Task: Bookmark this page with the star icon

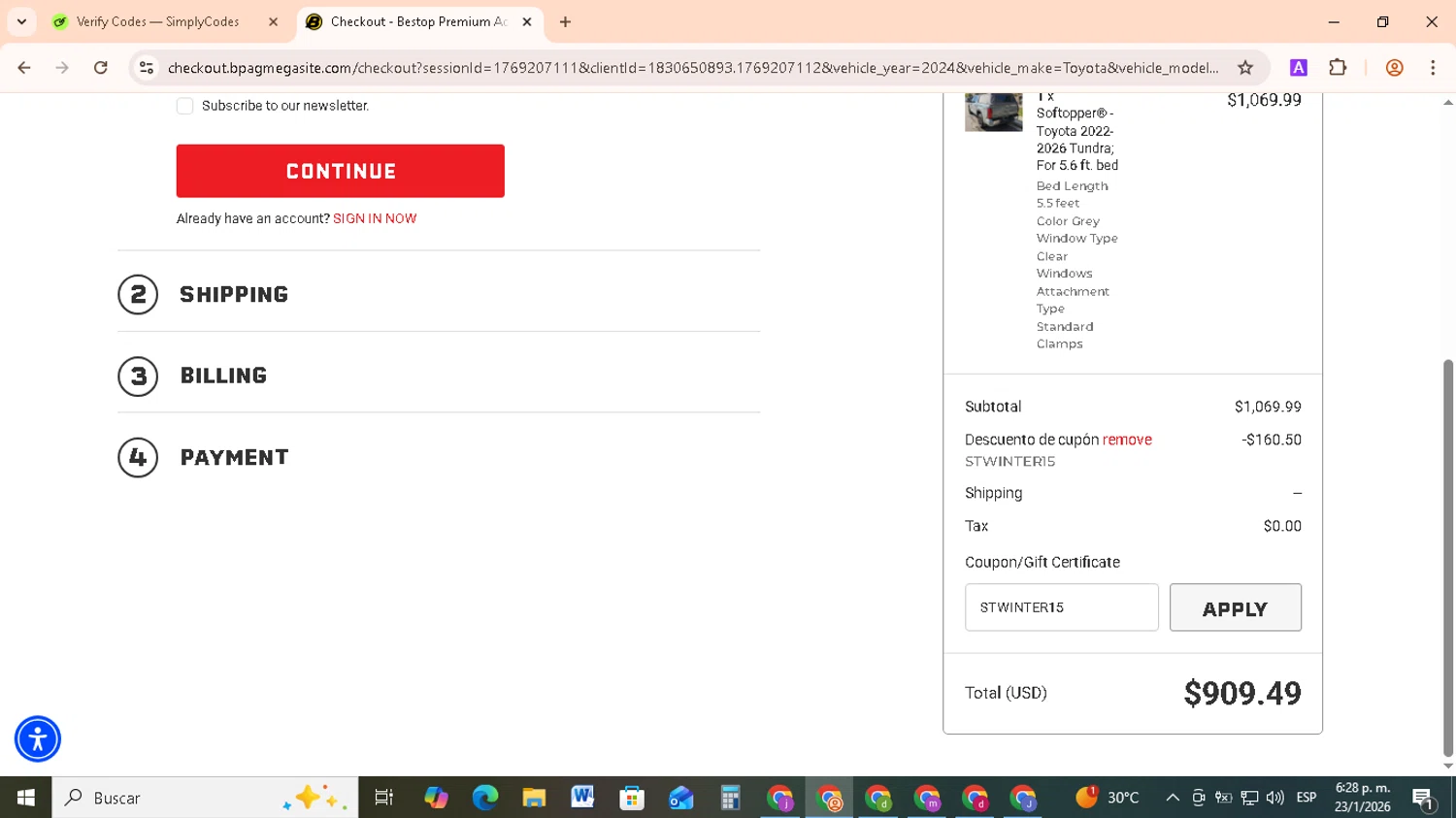Action: point(1245,68)
